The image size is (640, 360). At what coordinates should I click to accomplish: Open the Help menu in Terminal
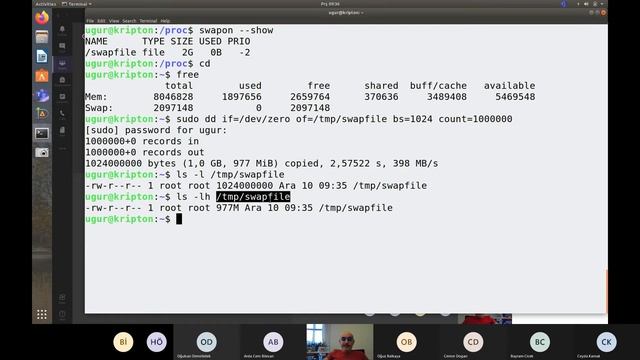tap(165, 21)
